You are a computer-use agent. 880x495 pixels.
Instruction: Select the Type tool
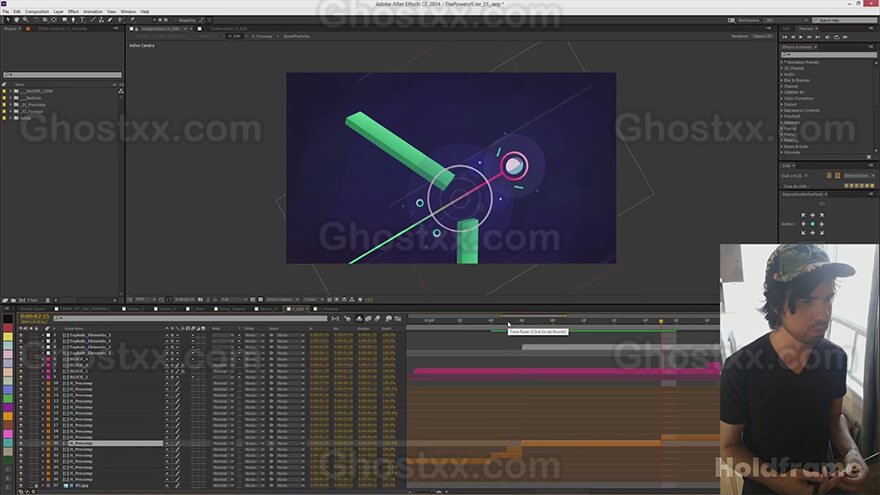point(82,20)
